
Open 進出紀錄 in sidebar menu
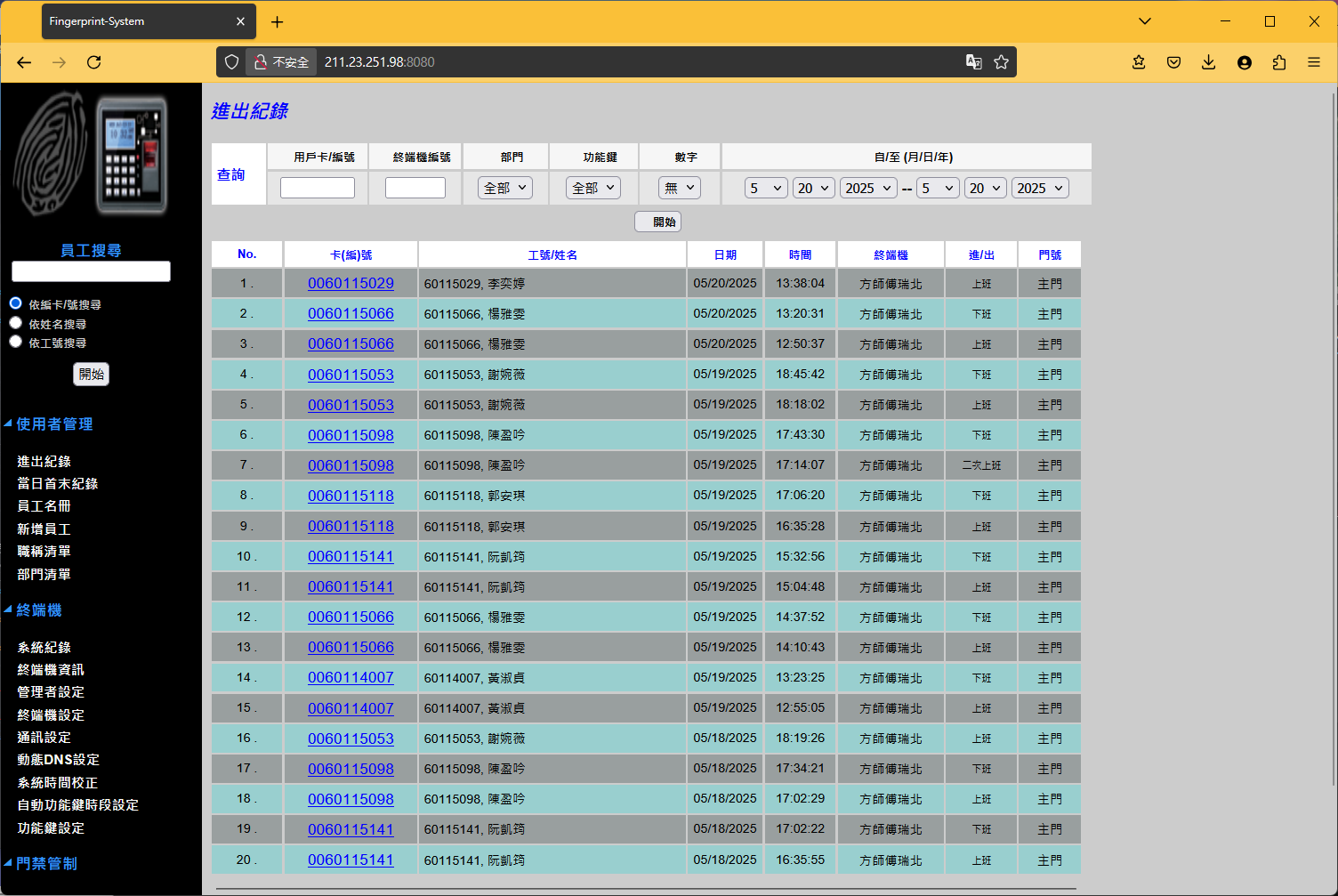click(44, 462)
